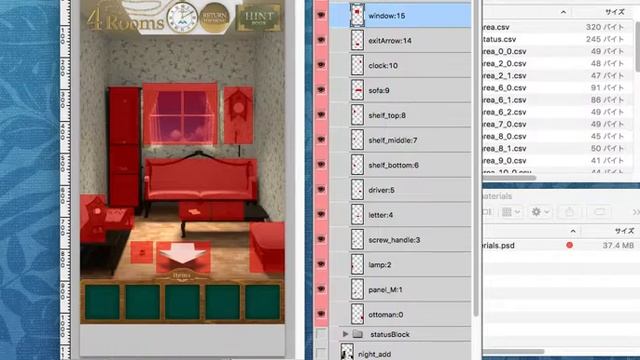Click the window highlighted in red
Viewport: 640px width, 360px height.
click(x=180, y=114)
